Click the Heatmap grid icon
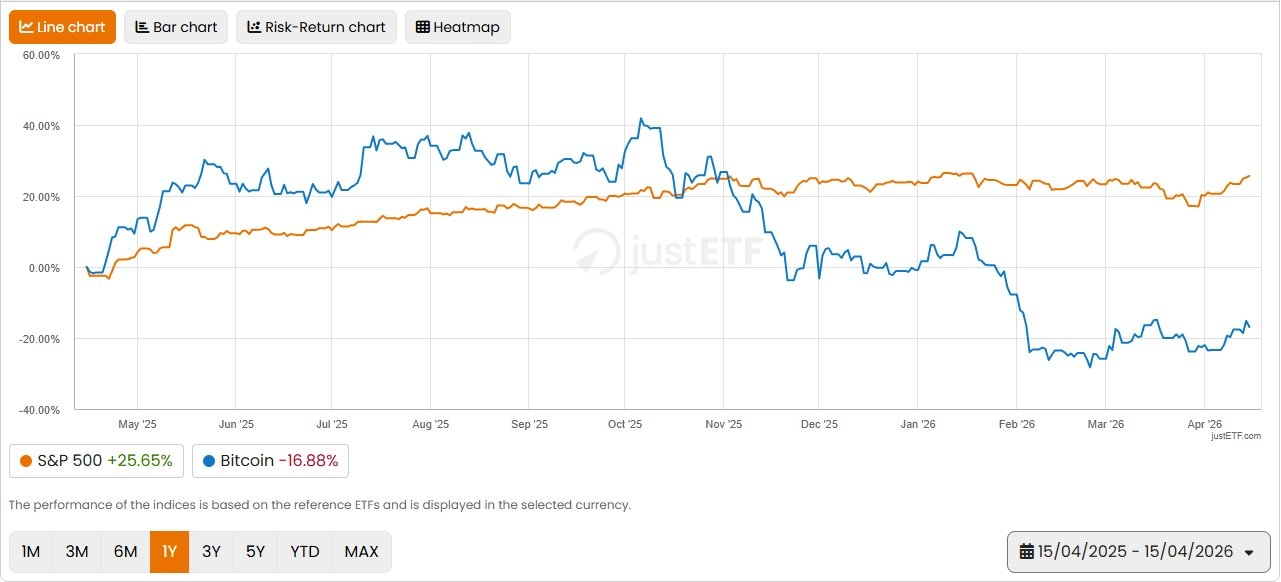Image resolution: width=1281 pixels, height=582 pixels. [423, 27]
